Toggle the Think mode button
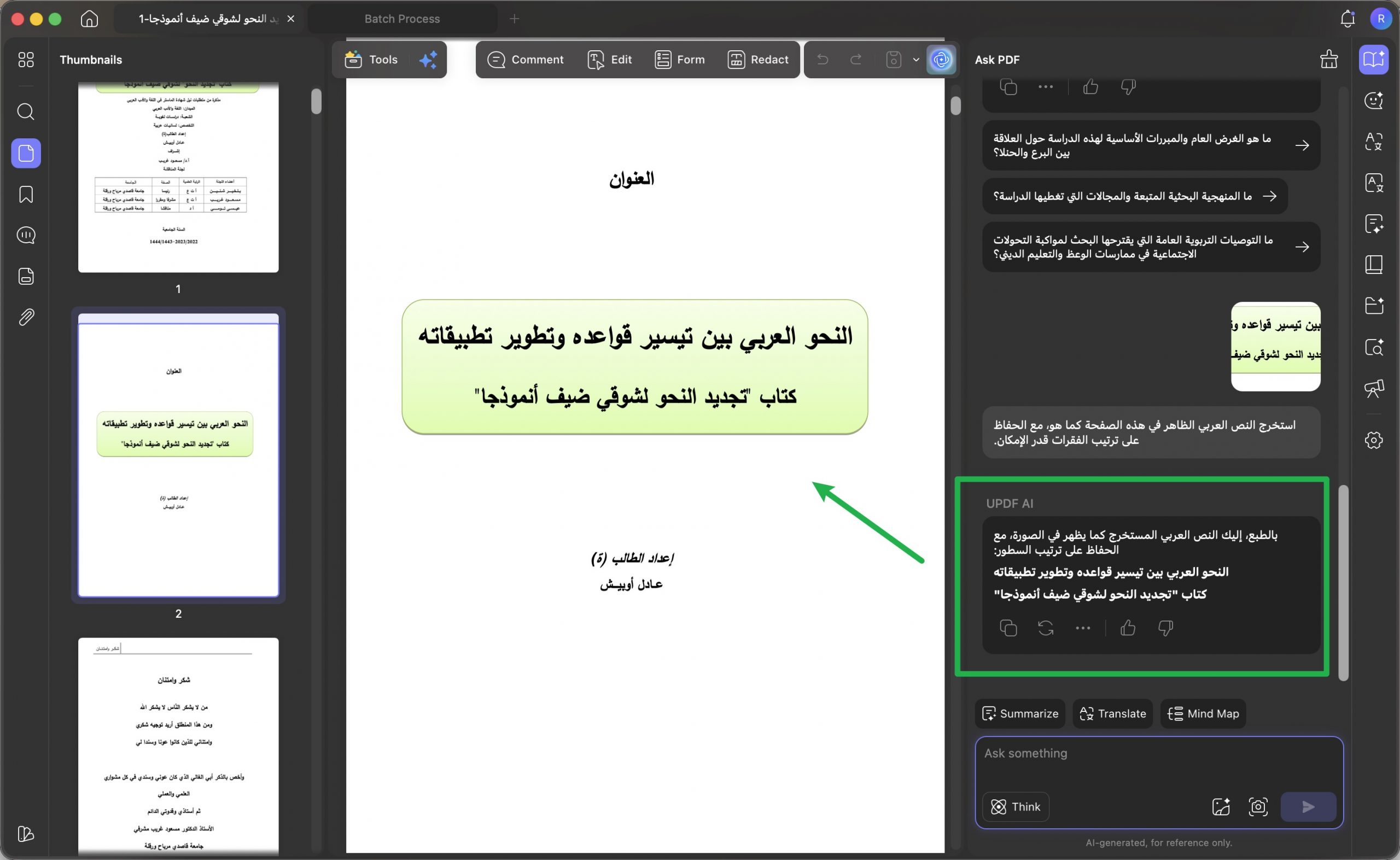This screenshot has width=1400, height=860. (x=1016, y=806)
